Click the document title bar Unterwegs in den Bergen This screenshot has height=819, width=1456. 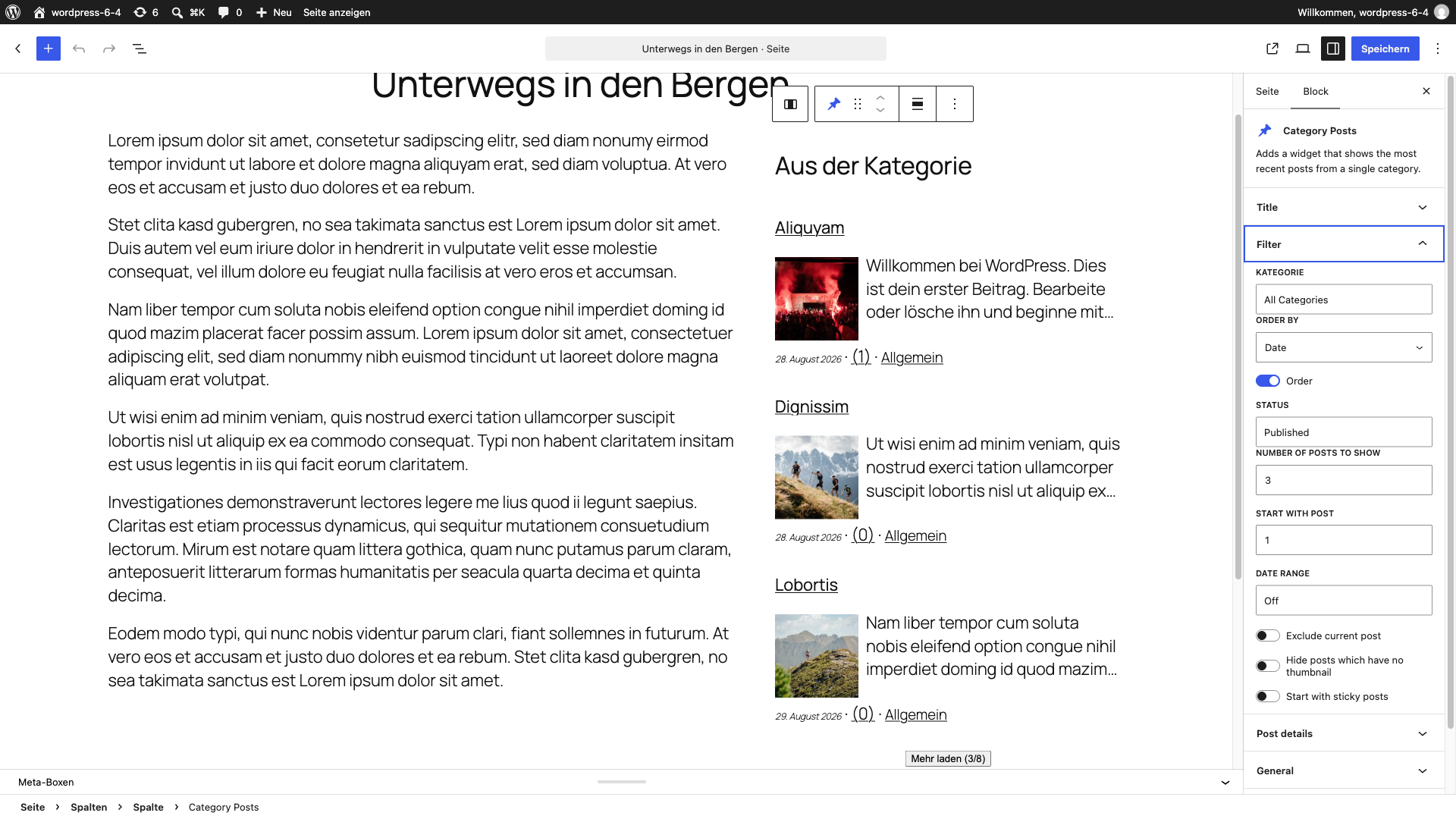[x=715, y=49]
